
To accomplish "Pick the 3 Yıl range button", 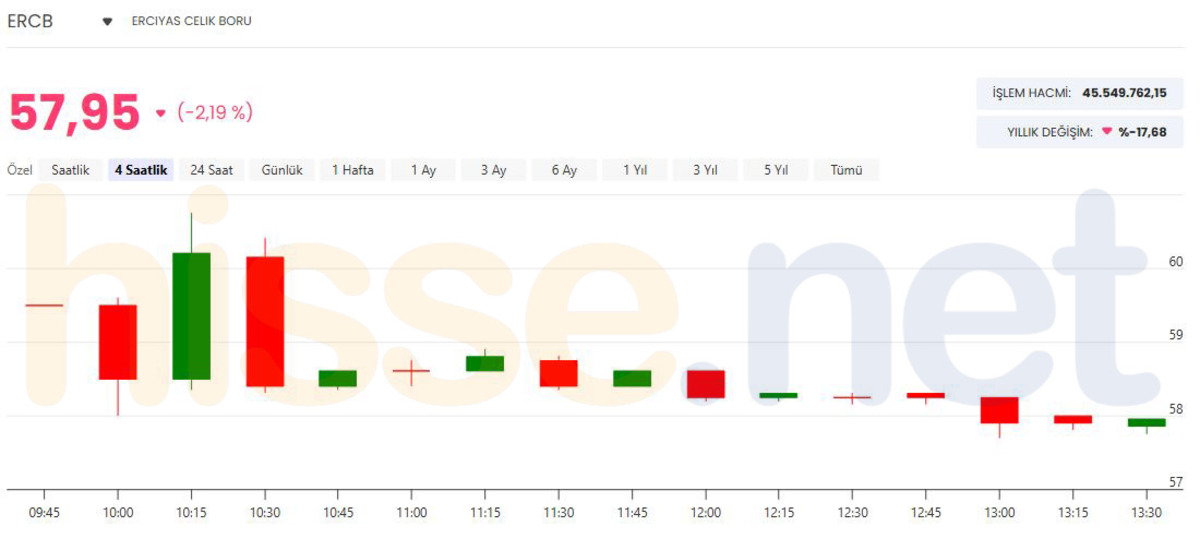I will point(705,170).
